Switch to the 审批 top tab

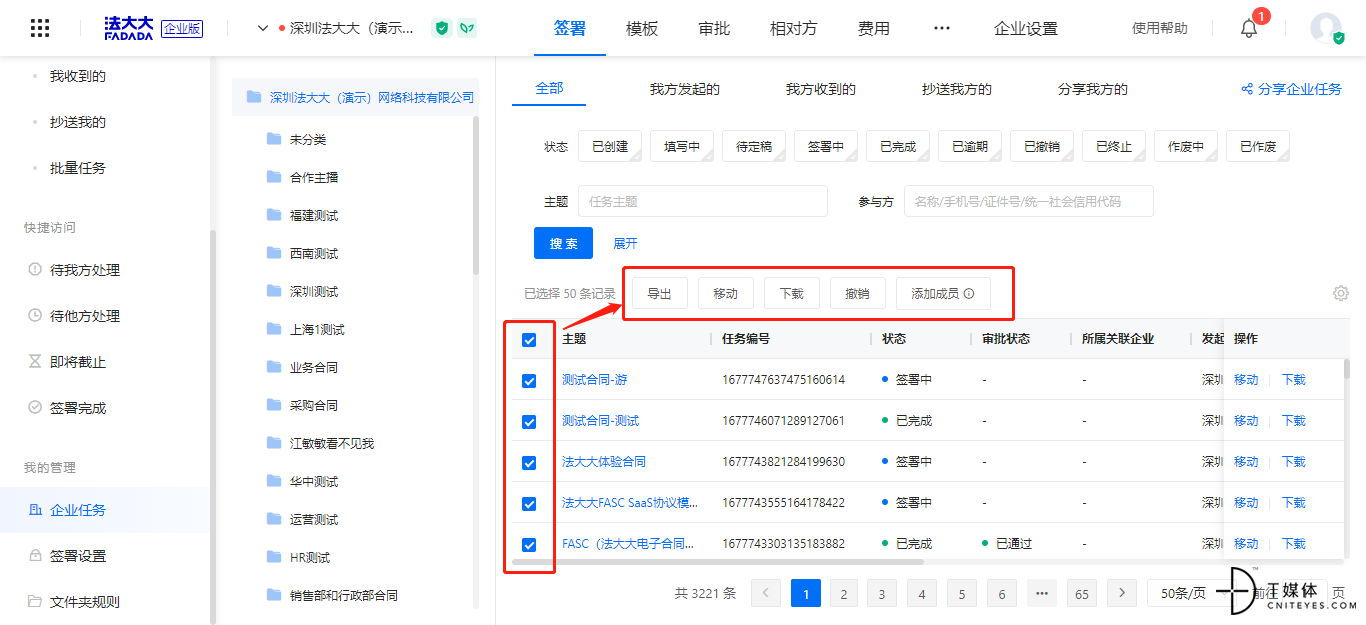point(714,28)
